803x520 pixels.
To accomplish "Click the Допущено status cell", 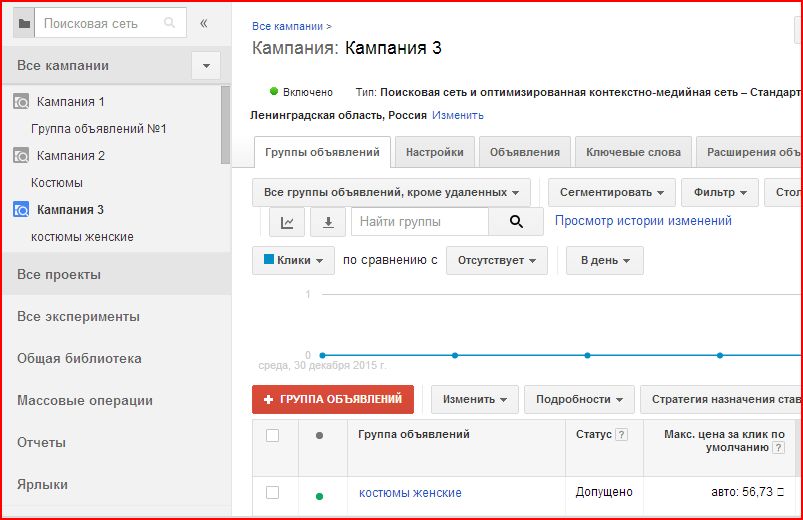I will click(604, 492).
